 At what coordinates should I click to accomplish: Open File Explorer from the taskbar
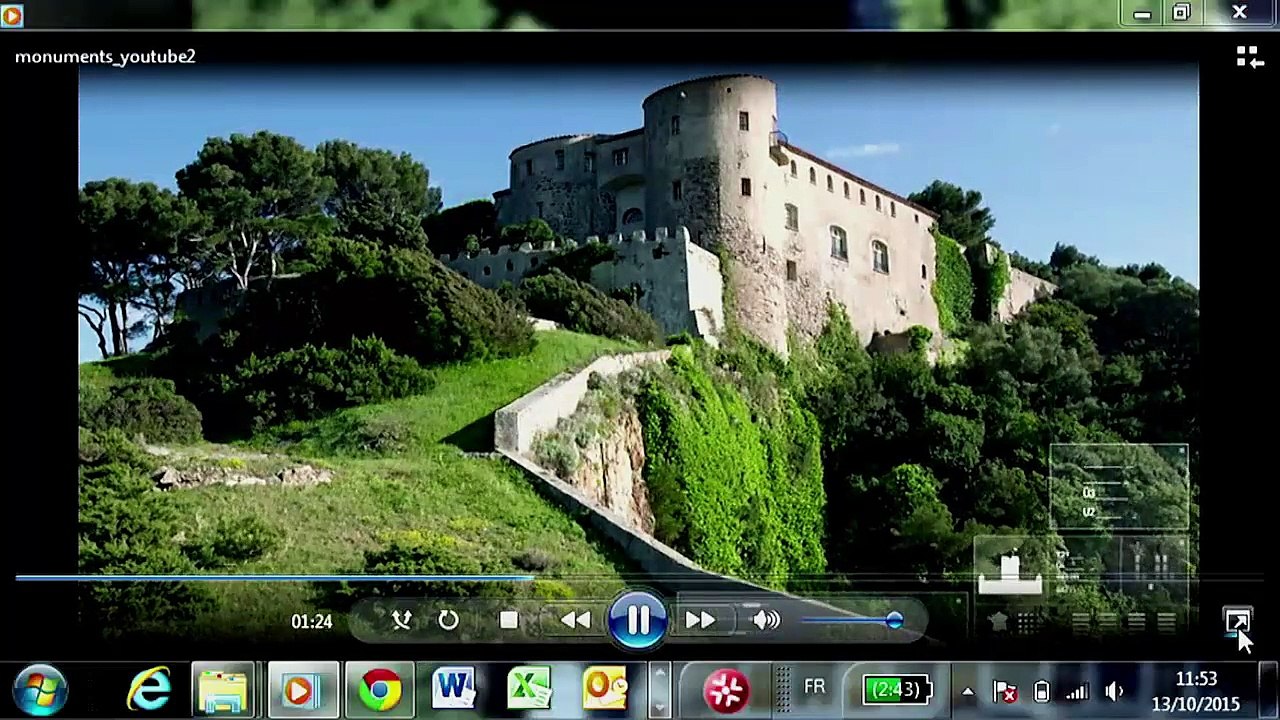[x=222, y=690]
